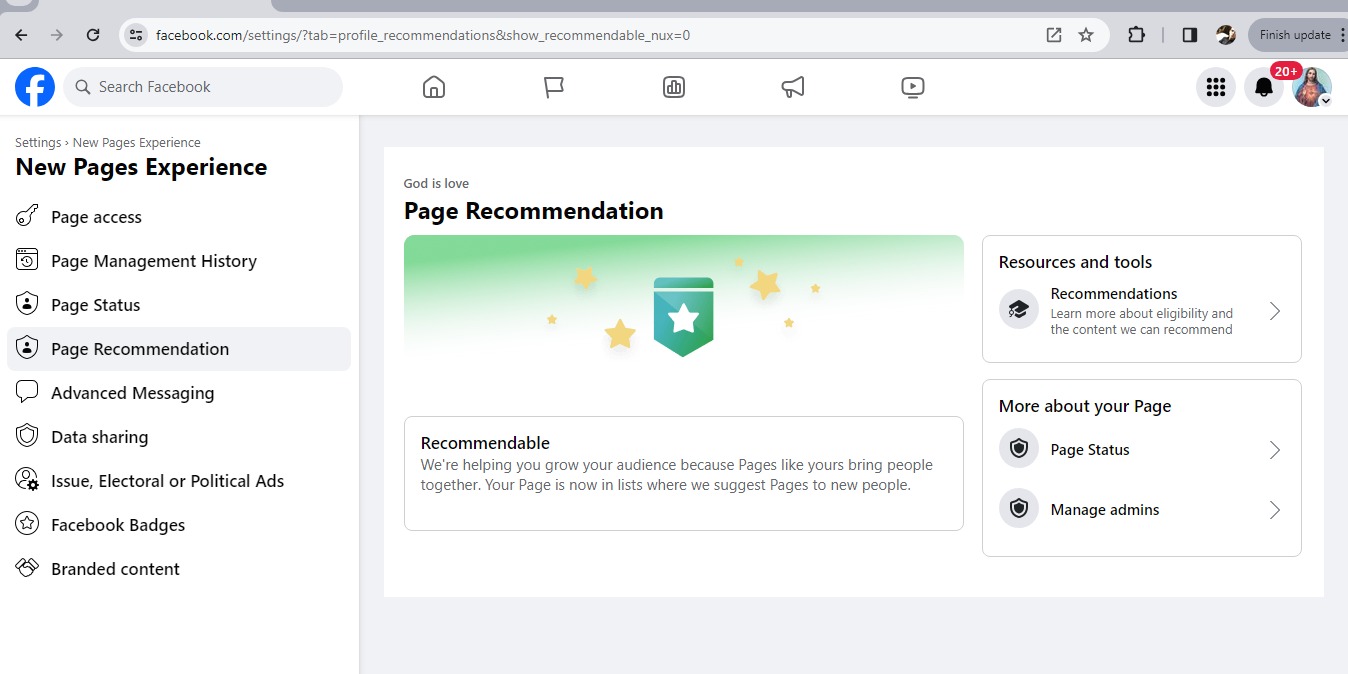Click the Search Facebook field
Screen dimensions: 1348x674
203,87
